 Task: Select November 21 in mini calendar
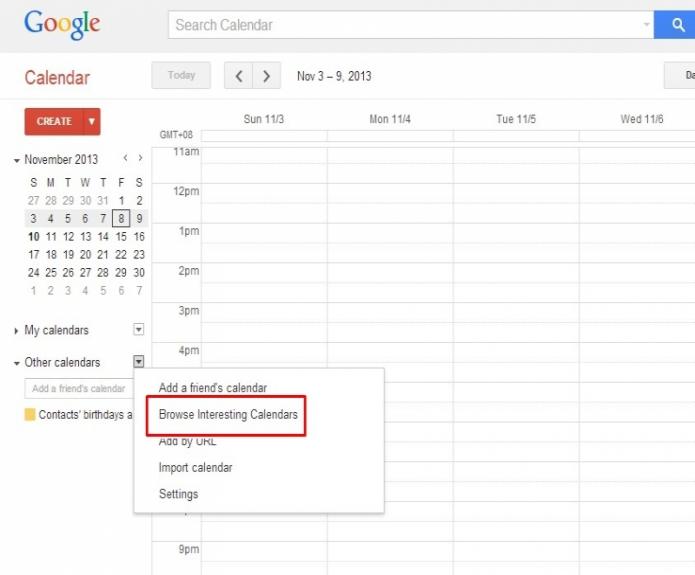pos(103,254)
